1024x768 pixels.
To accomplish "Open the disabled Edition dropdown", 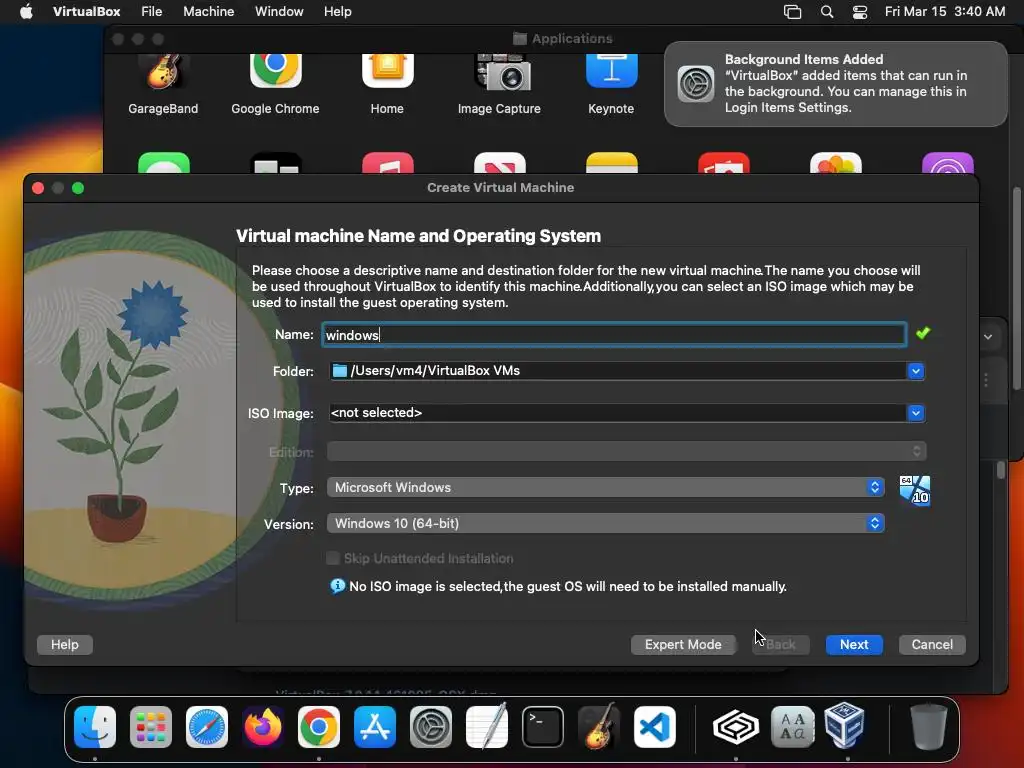I will pos(627,451).
